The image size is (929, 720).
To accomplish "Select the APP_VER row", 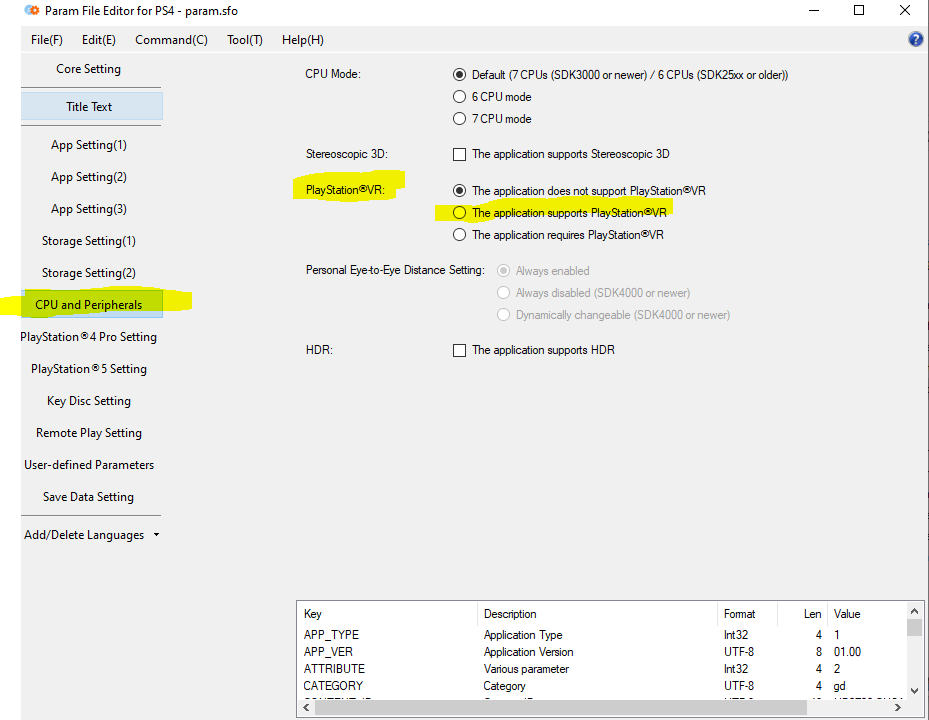I will coord(602,652).
